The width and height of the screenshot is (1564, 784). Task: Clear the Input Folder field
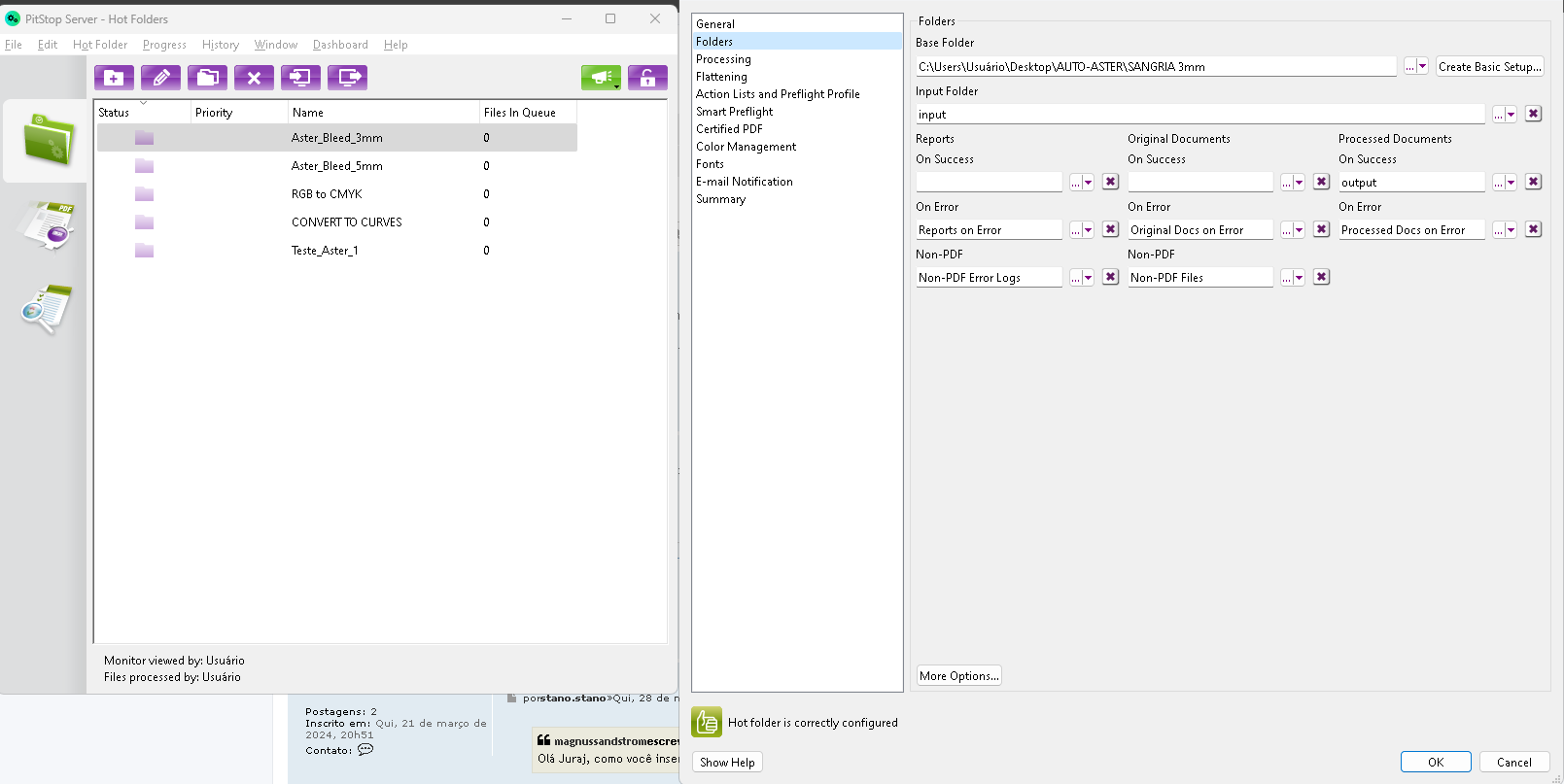click(x=1533, y=114)
